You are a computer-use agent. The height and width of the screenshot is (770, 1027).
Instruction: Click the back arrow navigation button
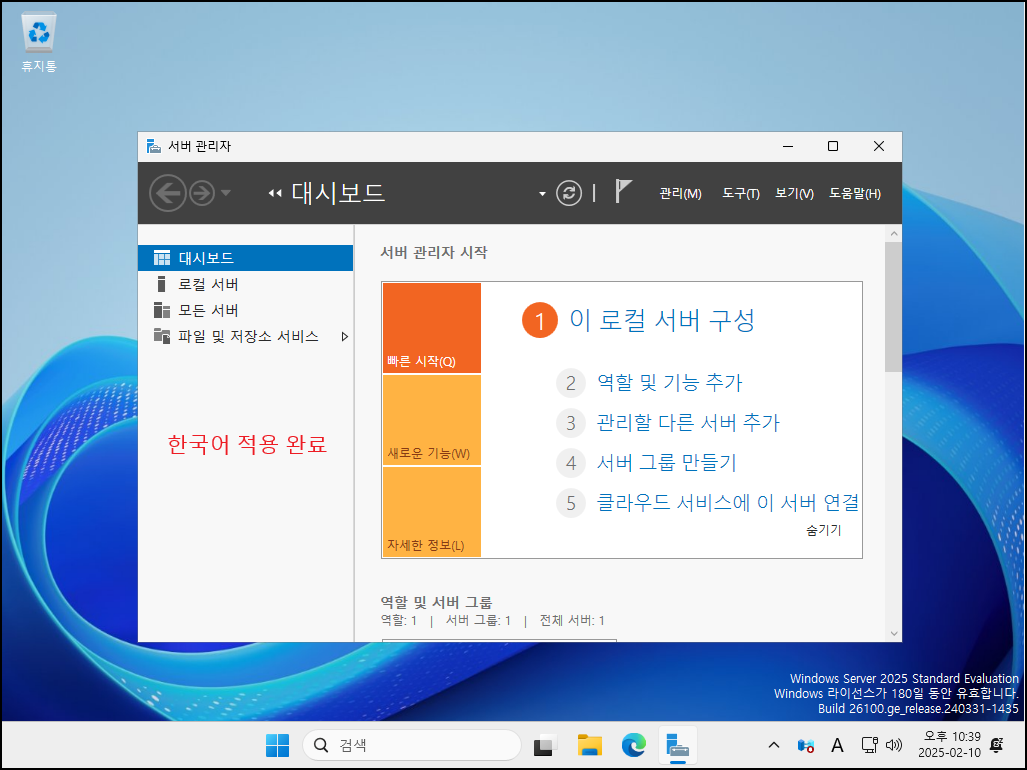pyautogui.click(x=168, y=193)
